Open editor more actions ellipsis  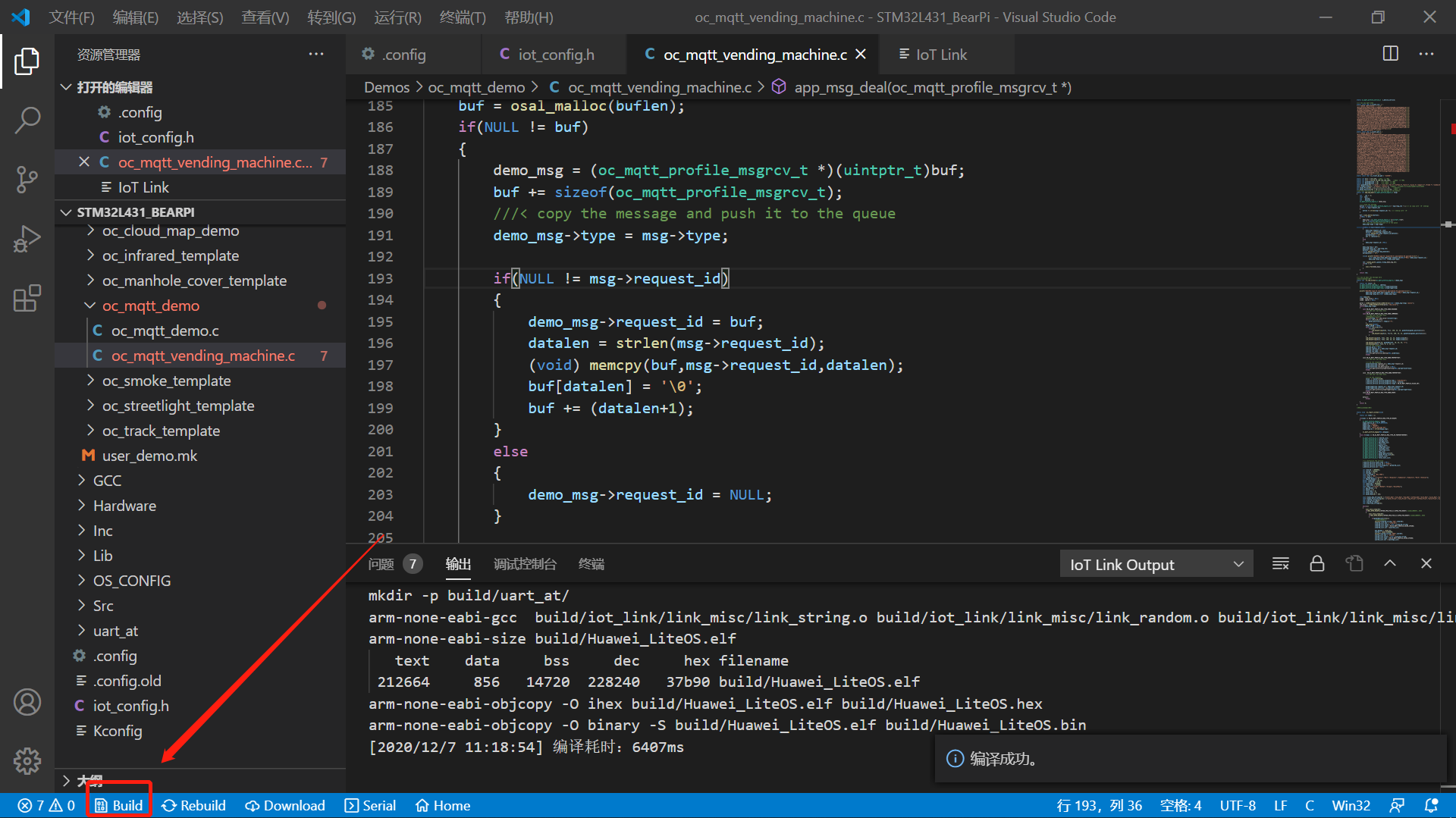coord(1426,54)
